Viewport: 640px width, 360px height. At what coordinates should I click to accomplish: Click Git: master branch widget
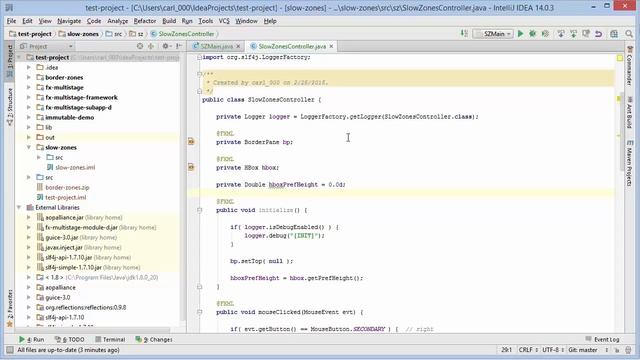pyautogui.click(x=588, y=350)
